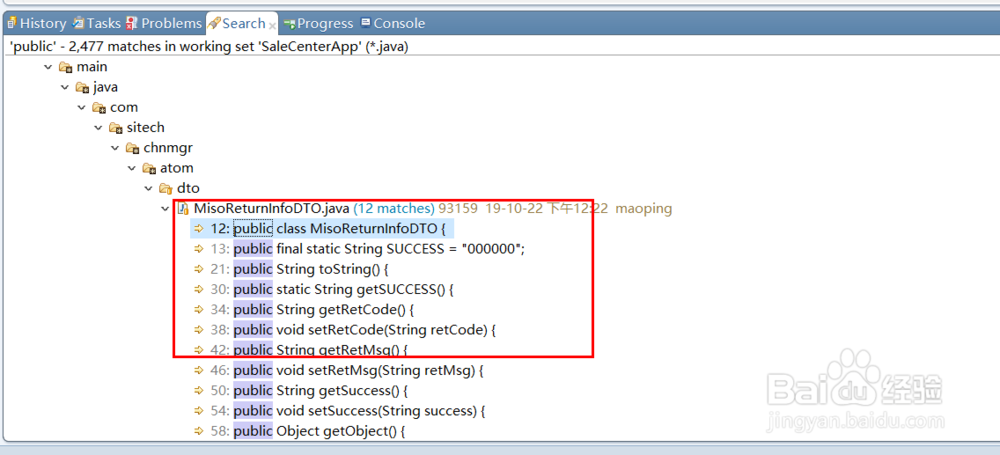Select match 'final static String SUCCESS'
Viewport: 1000px width, 455px height.
[x=359, y=249]
